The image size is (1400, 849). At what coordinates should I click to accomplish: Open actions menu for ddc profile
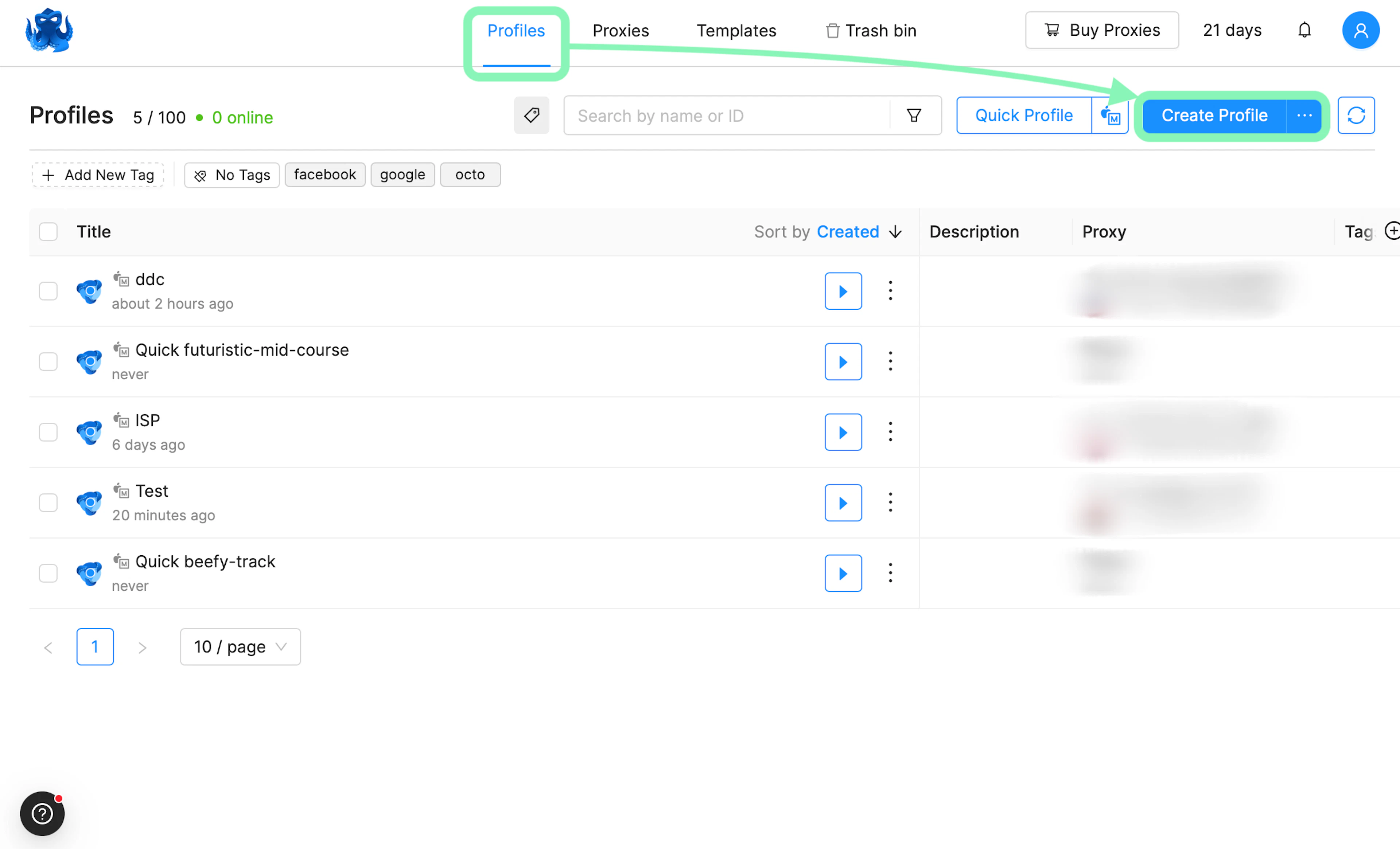890,291
